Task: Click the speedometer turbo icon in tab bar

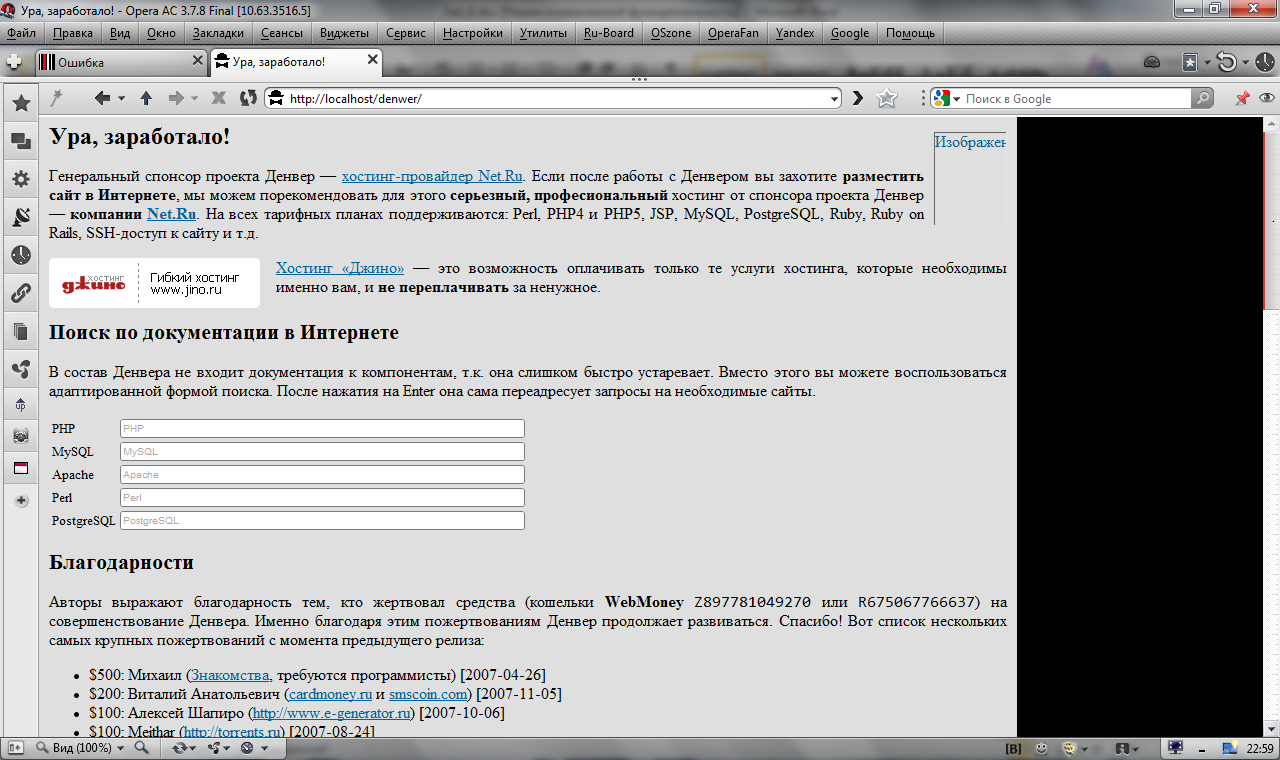Action: coord(1152,62)
